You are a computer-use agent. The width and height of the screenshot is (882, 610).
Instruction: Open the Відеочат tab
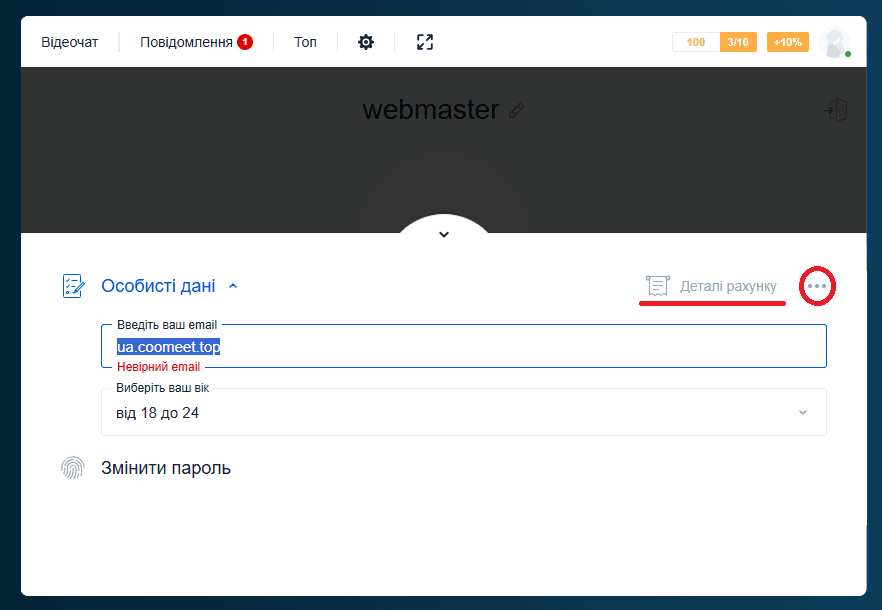70,42
